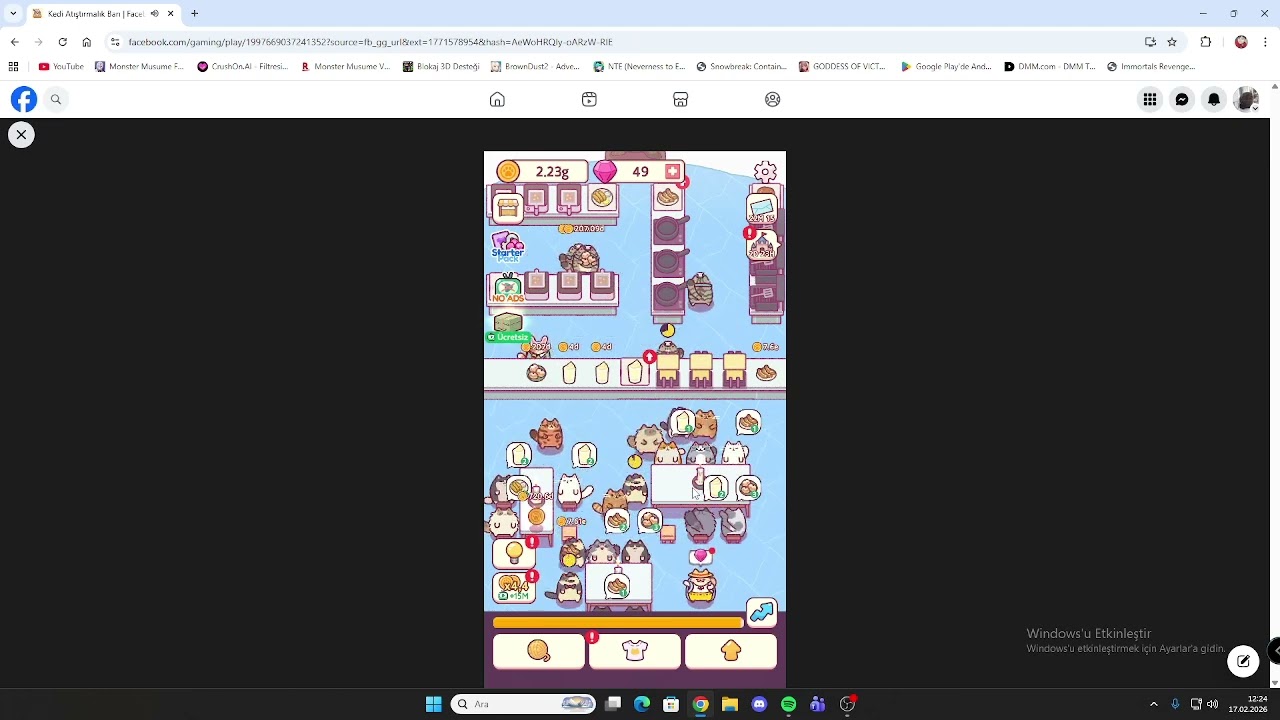
Task: Click the Facebook logo
Action: click(24, 99)
